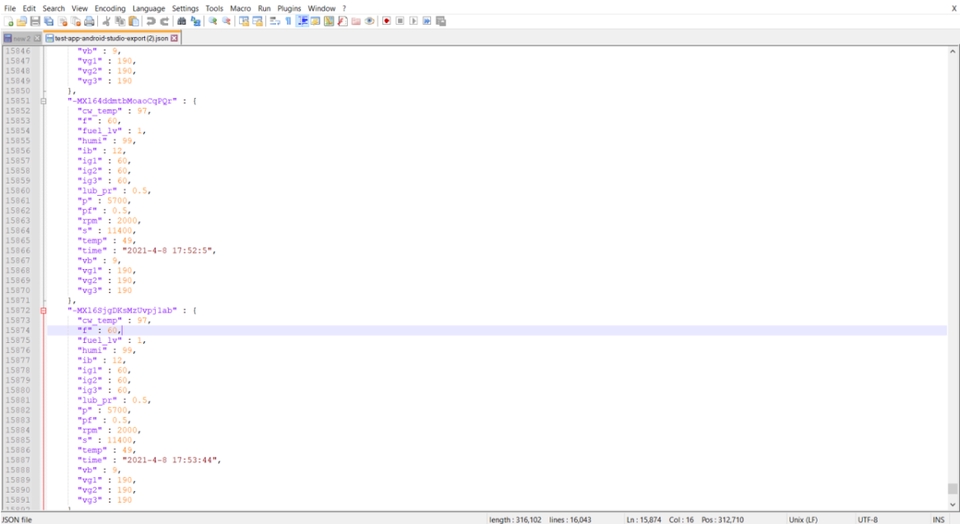The width and height of the screenshot is (960, 524).
Task: Click the "time" : "2021-4-8 17:52:5" line
Action: pyautogui.click(x=146, y=250)
